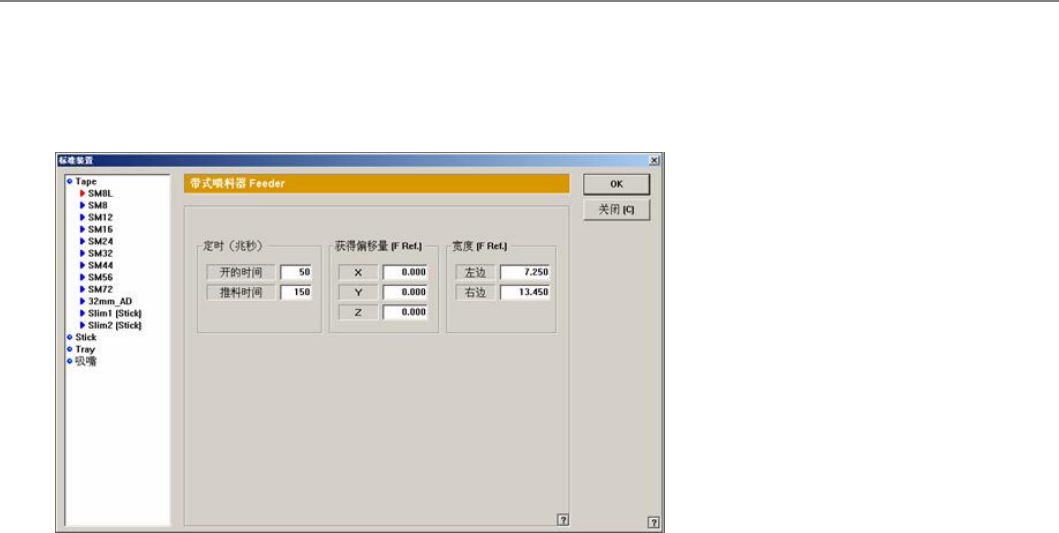
Task: Click the help icon at the dialog corner
Action: (x=653, y=522)
